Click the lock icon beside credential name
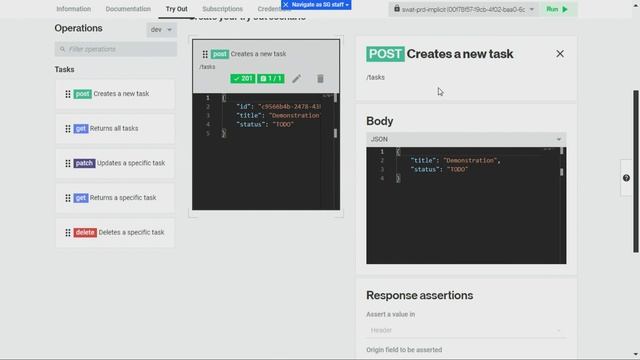Screen dimensions: 640x360 tap(397, 8)
